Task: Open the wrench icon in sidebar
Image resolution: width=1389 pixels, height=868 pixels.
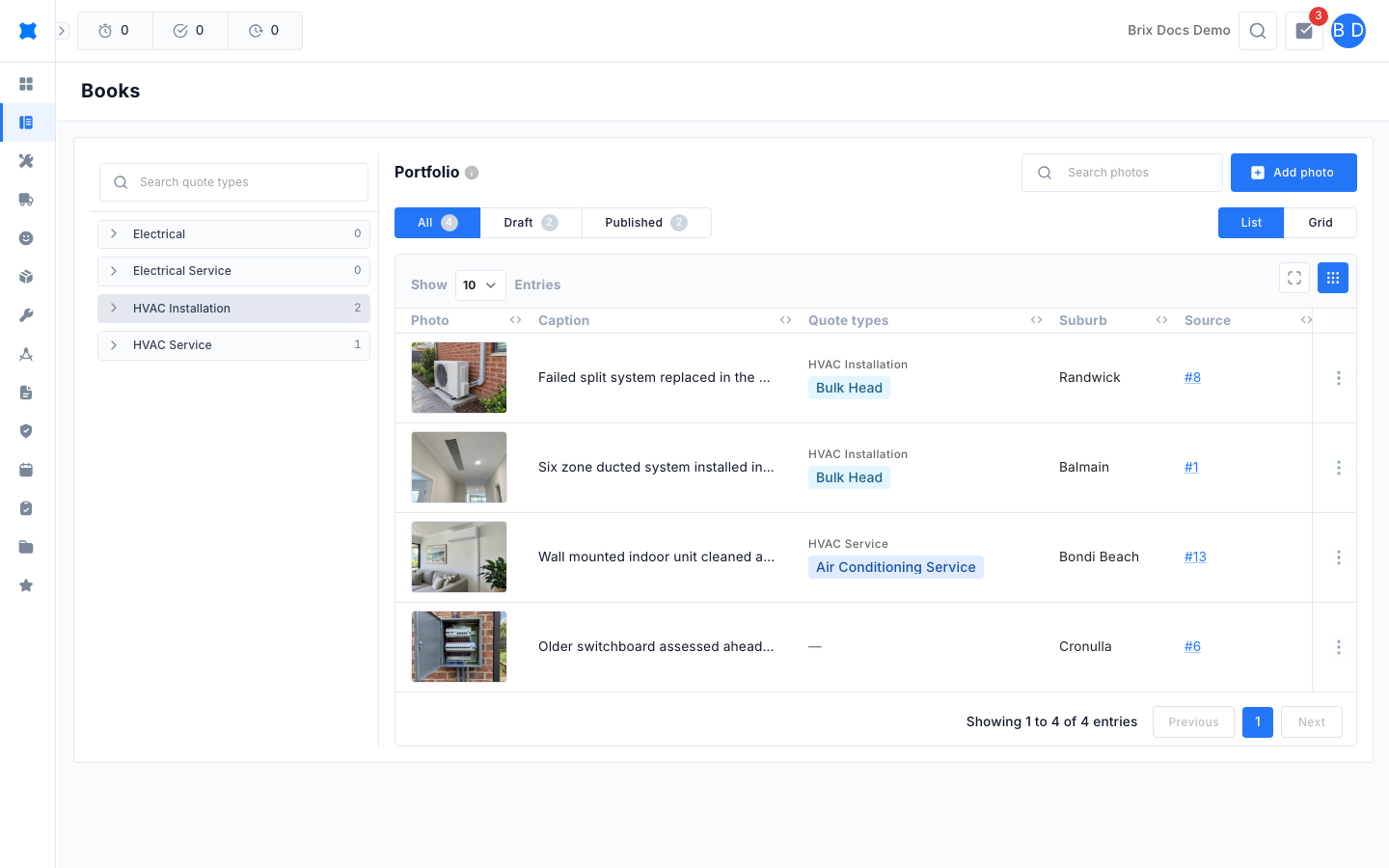Action: [26, 315]
